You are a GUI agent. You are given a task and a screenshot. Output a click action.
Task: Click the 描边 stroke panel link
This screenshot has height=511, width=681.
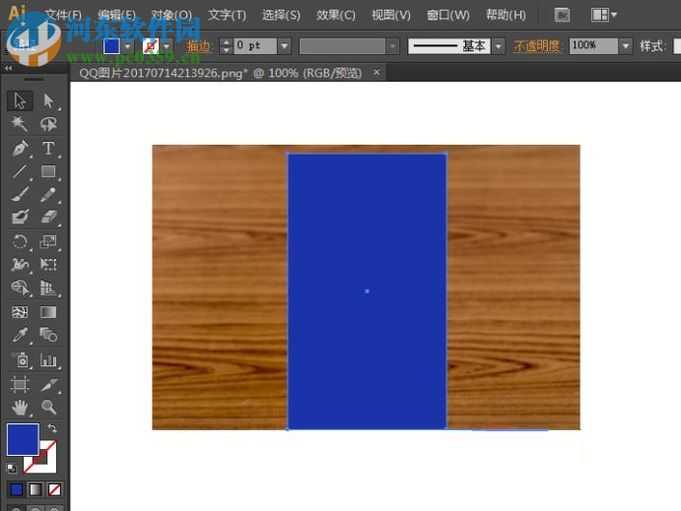click(x=198, y=46)
